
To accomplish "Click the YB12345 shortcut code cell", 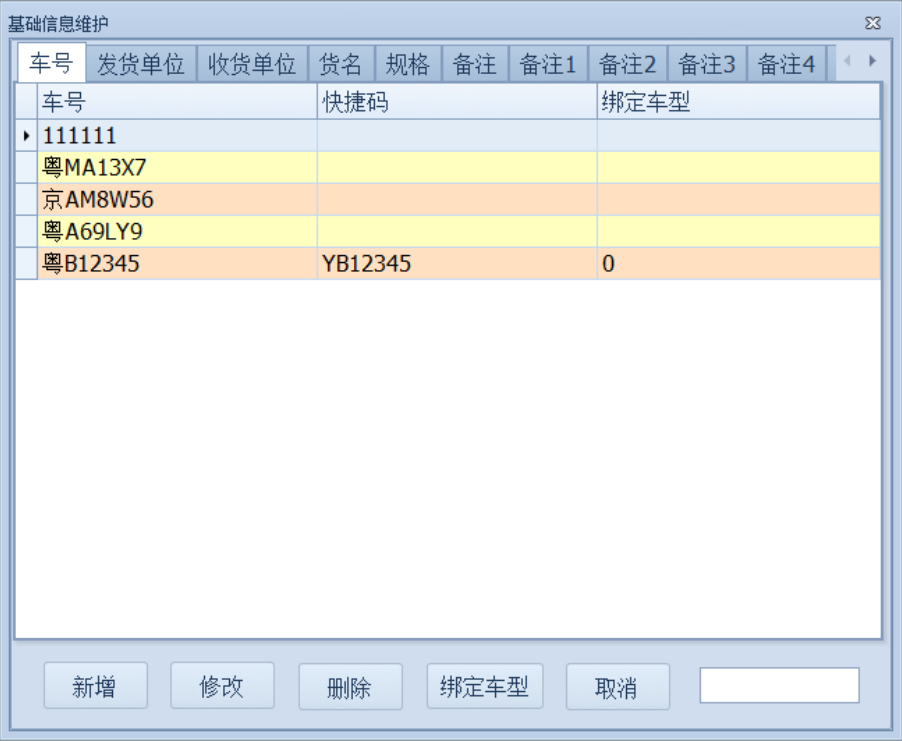I will click(457, 263).
